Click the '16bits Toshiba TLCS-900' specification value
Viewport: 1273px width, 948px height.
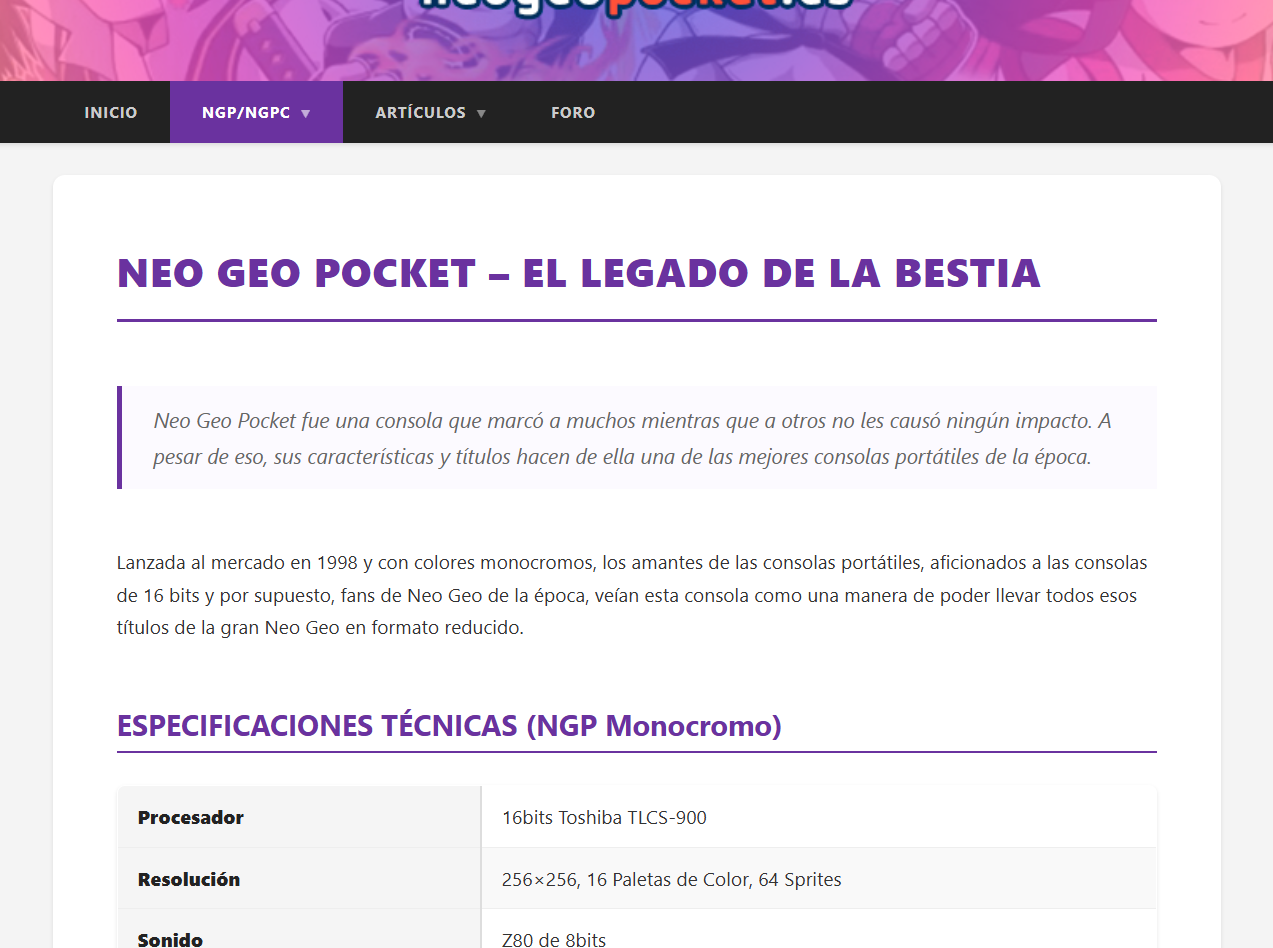coord(604,817)
